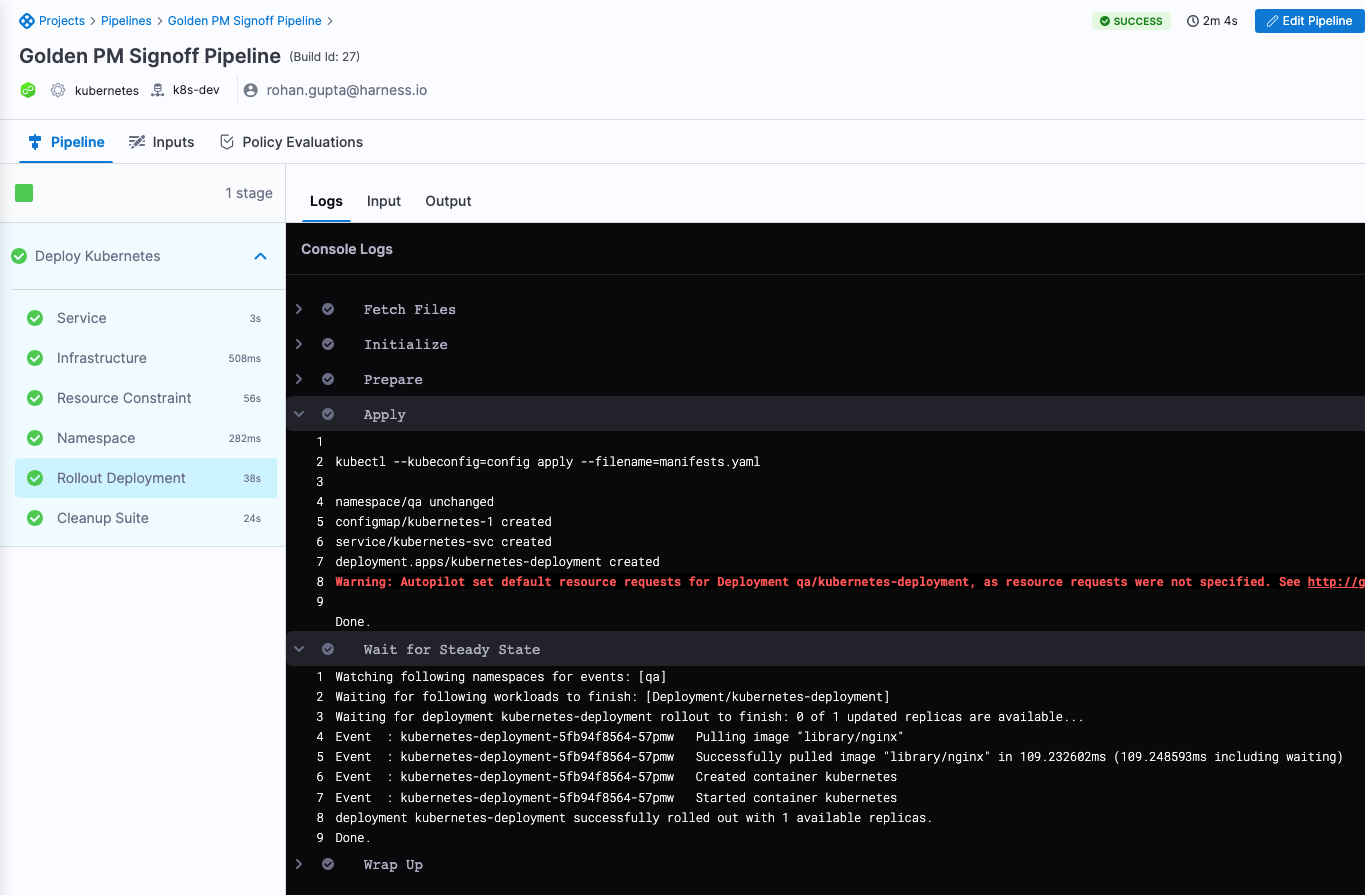
Task: Click the user avatar icon beside email
Action: click(252, 90)
